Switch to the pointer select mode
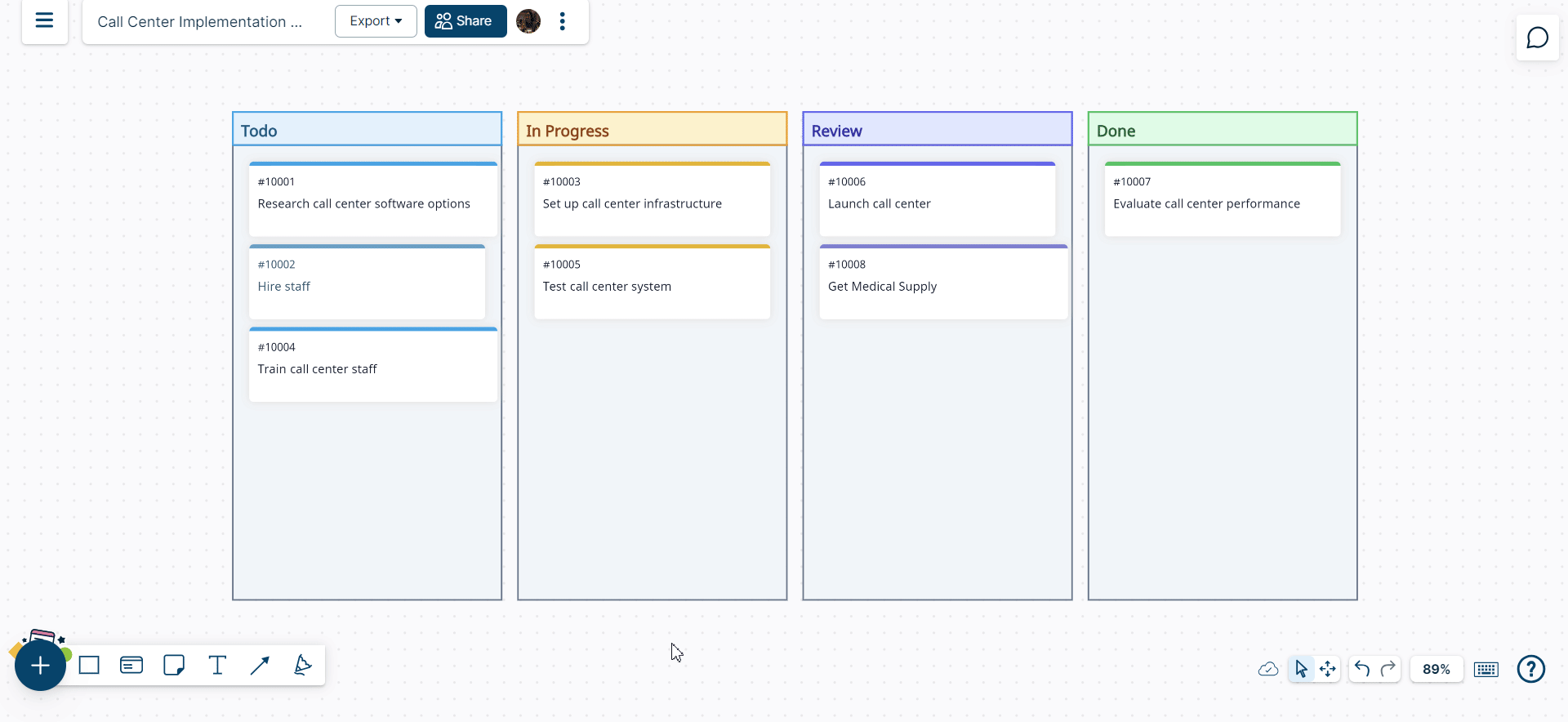 tap(1301, 670)
